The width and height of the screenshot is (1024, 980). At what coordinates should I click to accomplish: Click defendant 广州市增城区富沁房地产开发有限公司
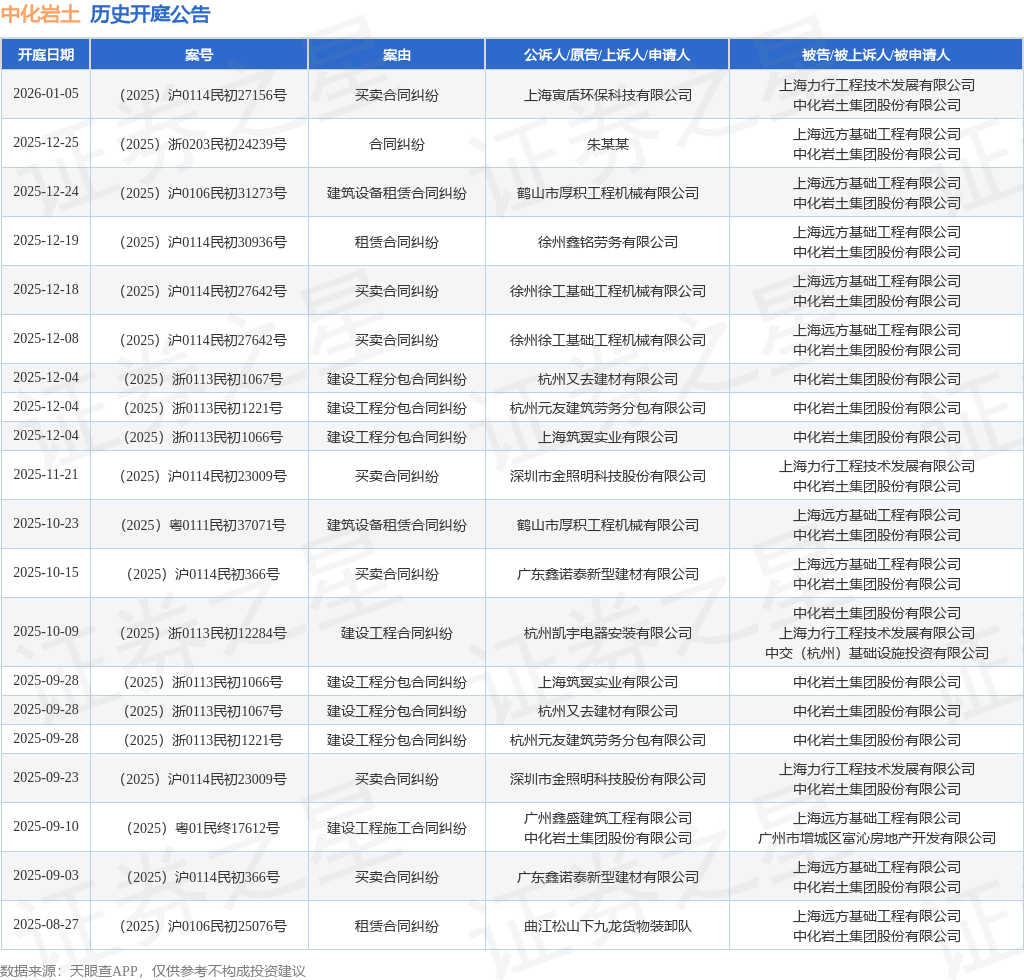point(876,838)
